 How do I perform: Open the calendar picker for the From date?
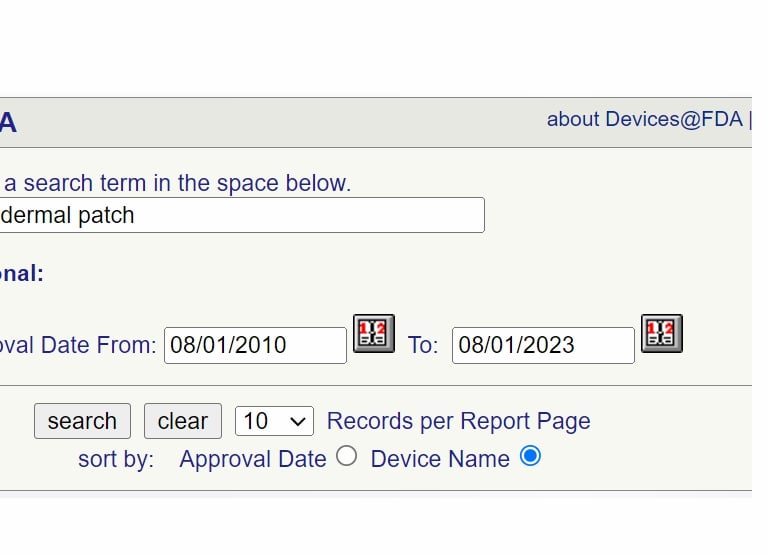[x=374, y=333]
